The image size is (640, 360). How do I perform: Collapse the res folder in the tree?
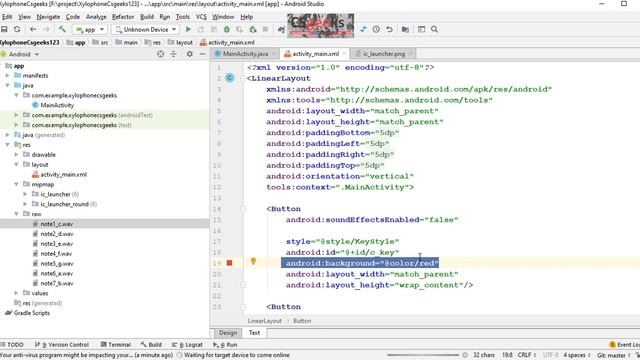click(x=7, y=145)
